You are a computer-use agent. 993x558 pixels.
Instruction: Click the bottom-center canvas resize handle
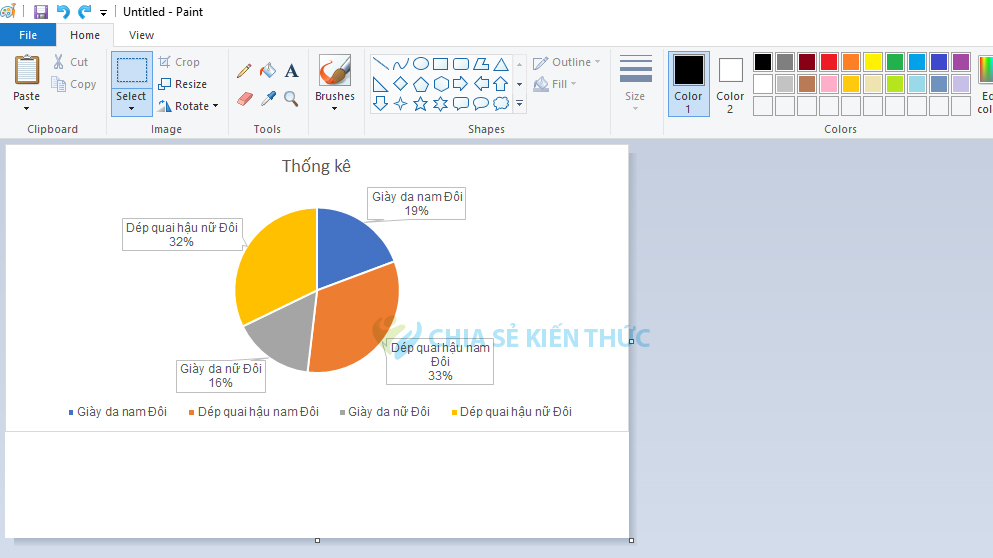[x=317, y=540]
